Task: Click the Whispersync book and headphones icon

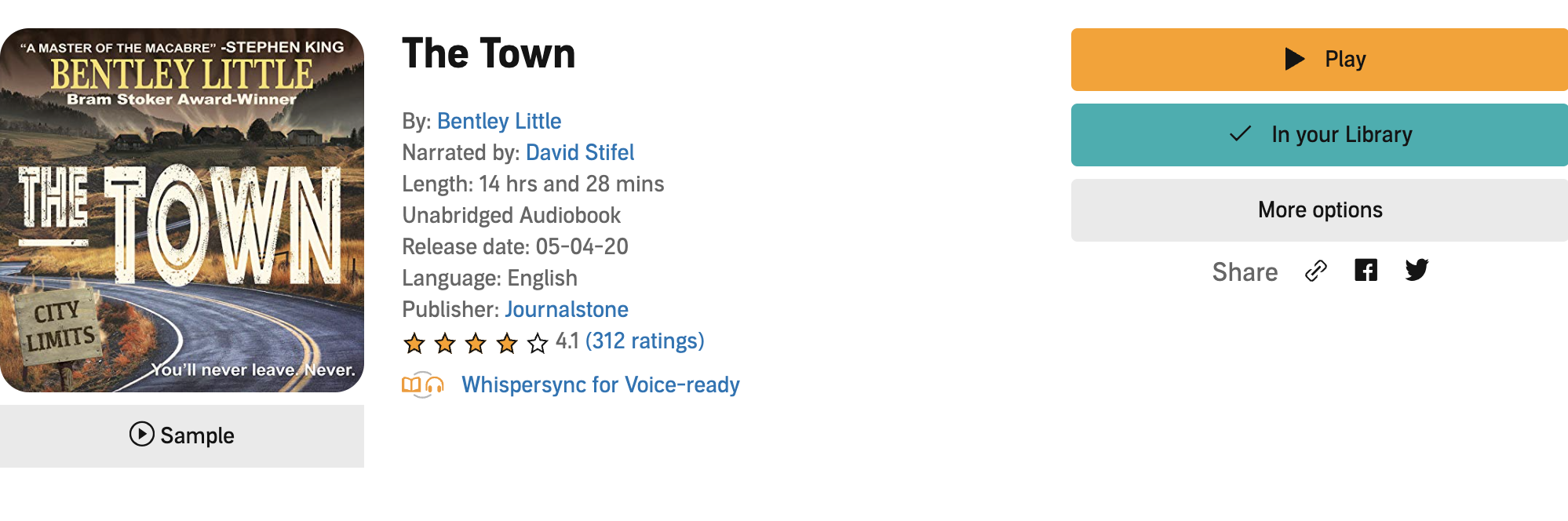Action: pos(423,384)
